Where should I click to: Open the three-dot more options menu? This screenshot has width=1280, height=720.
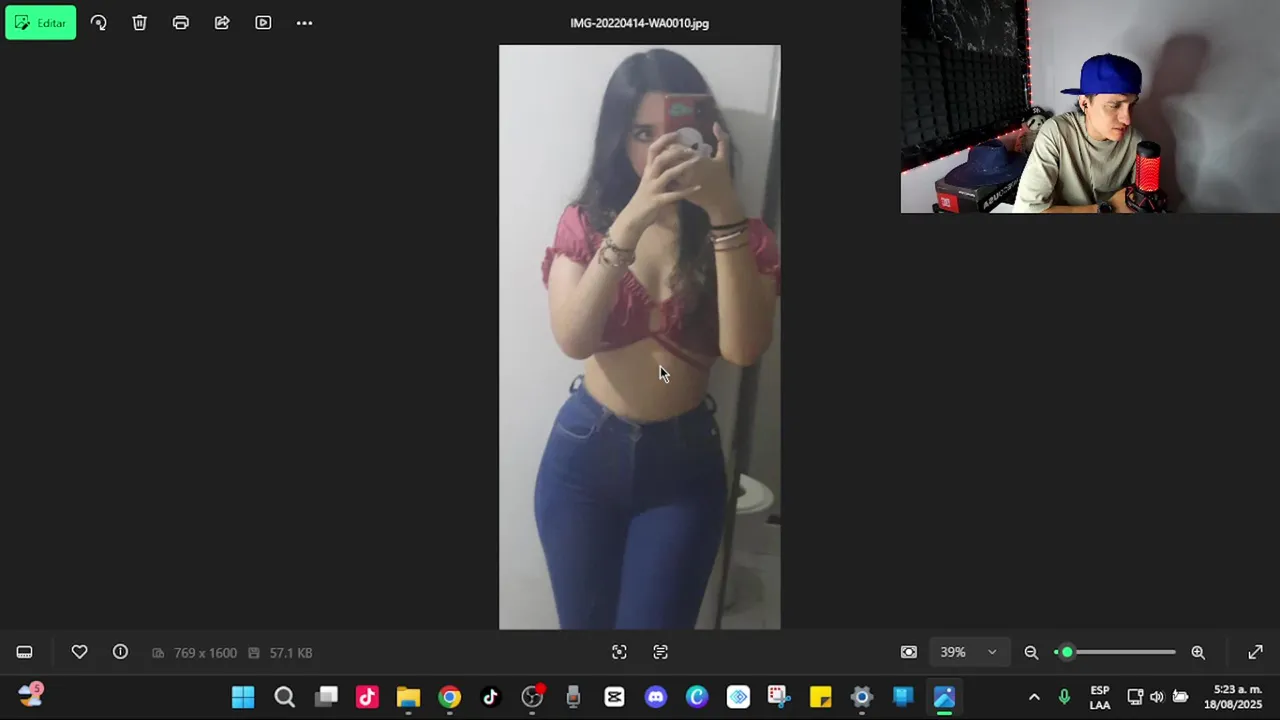304,23
